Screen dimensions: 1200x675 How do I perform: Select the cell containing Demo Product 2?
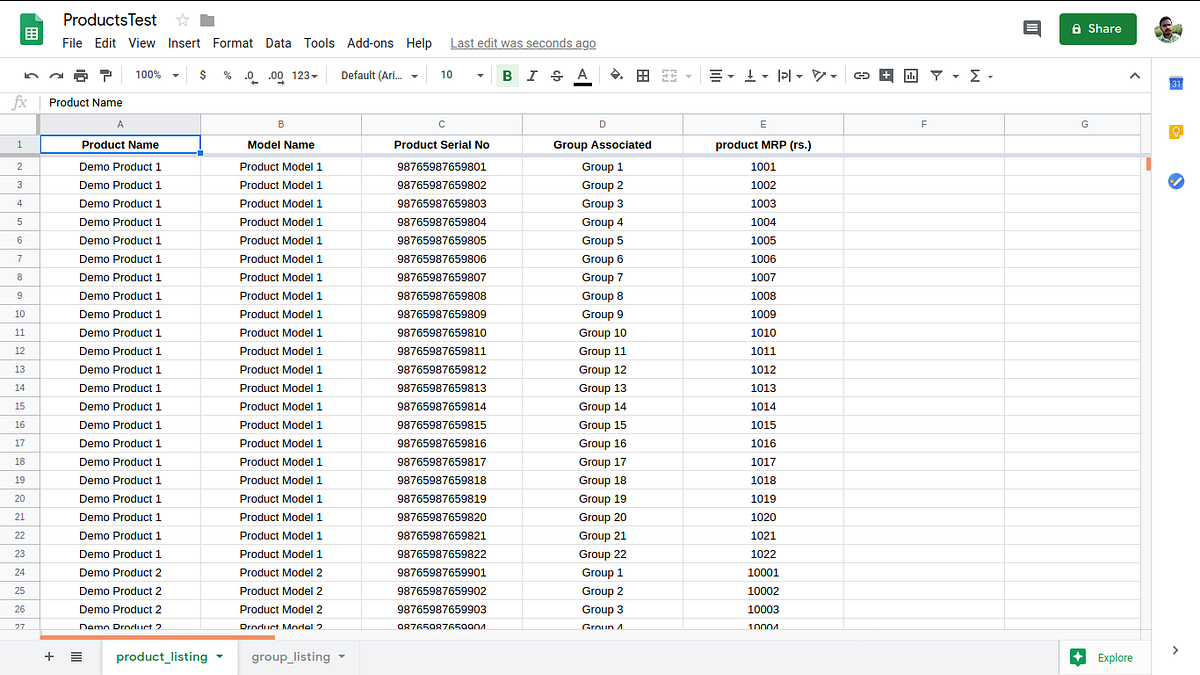[120, 572]
